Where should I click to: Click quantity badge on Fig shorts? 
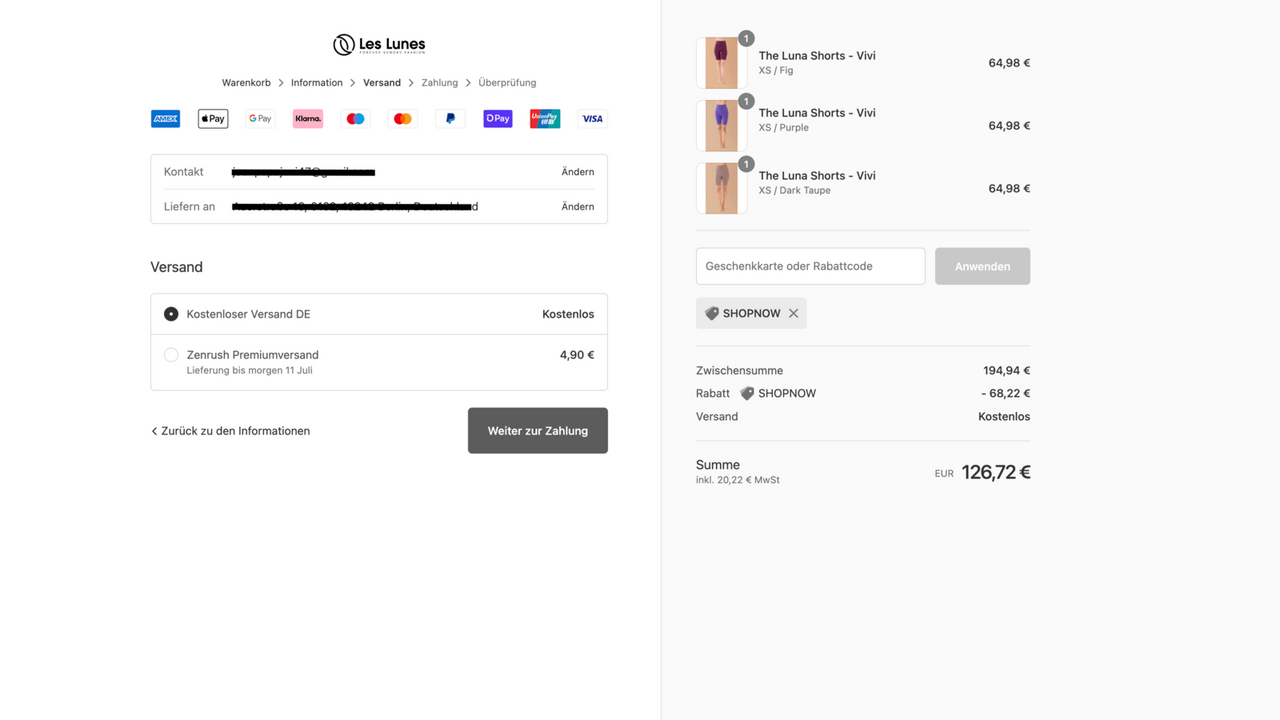[746, 38]
